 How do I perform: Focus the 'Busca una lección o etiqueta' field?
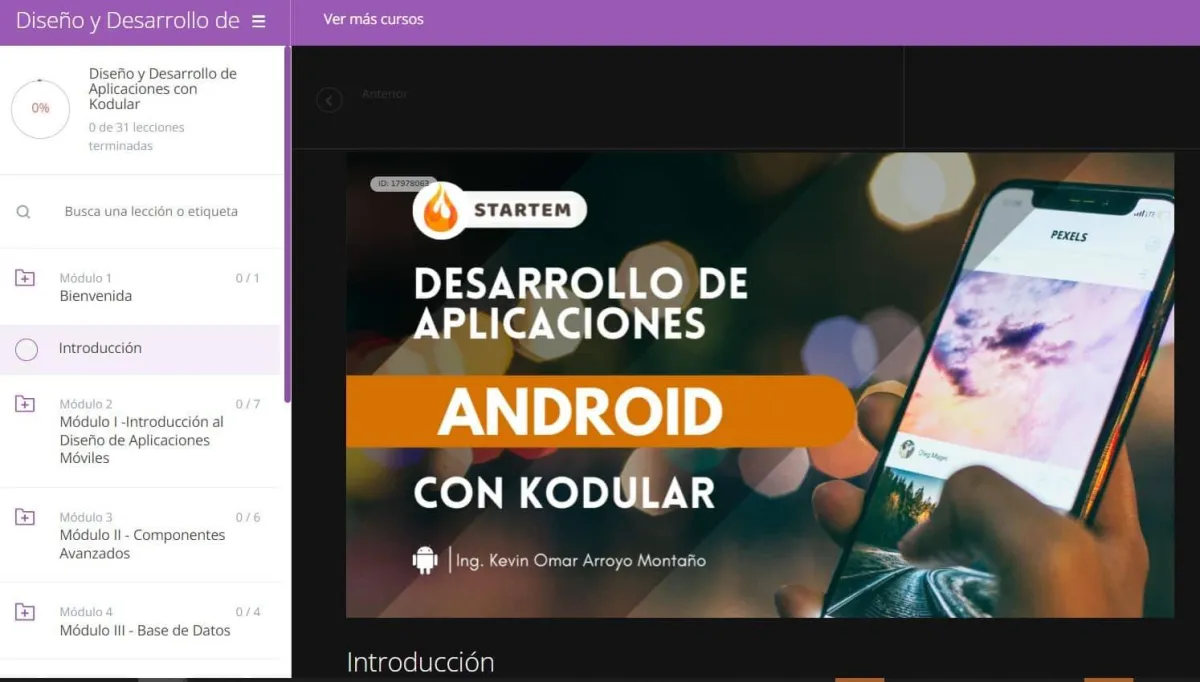point(151,212)
